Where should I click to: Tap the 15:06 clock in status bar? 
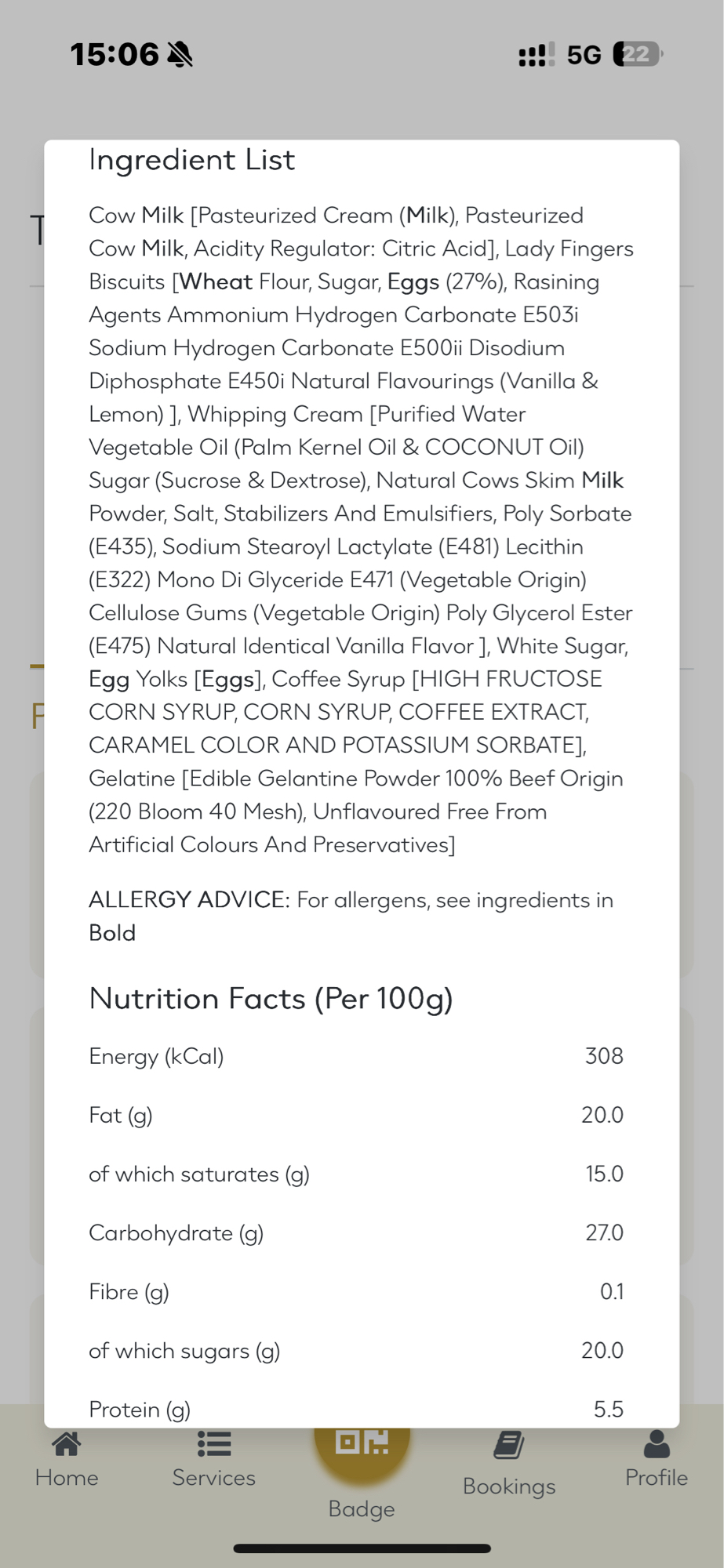pos(115,55)
